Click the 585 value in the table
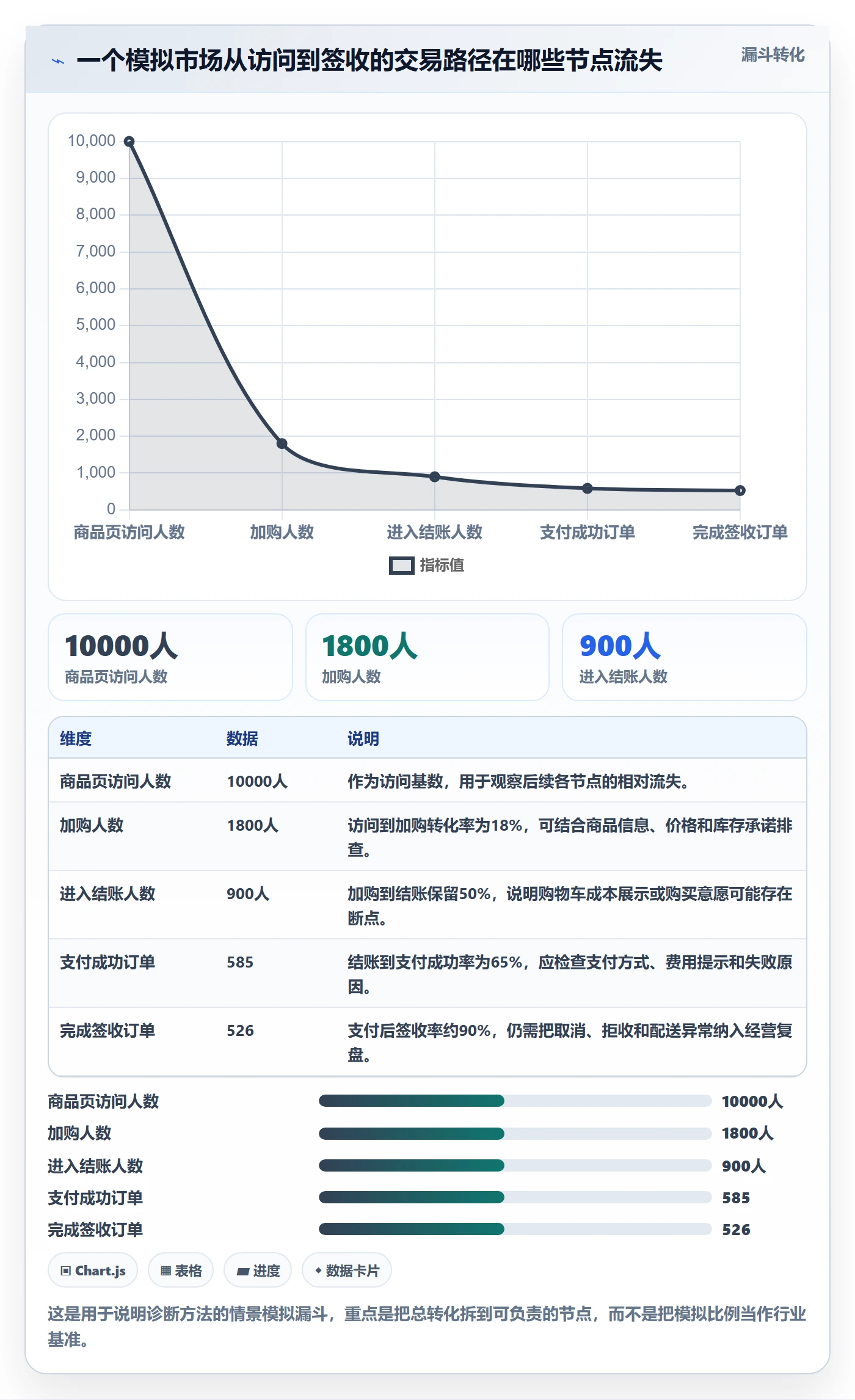This screenshot has height=1400, width=855. [240, 962]
